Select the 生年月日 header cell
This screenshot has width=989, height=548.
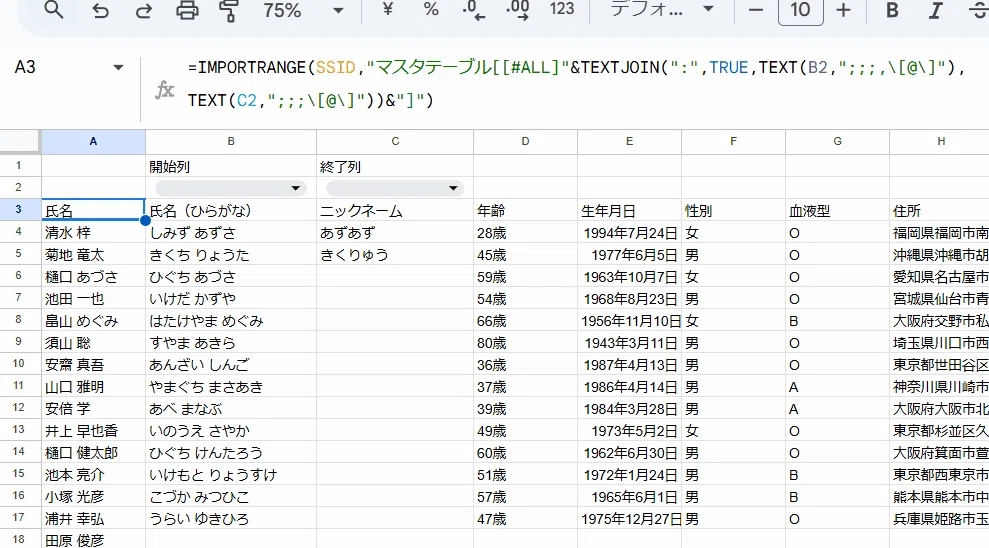pos(629,211)
